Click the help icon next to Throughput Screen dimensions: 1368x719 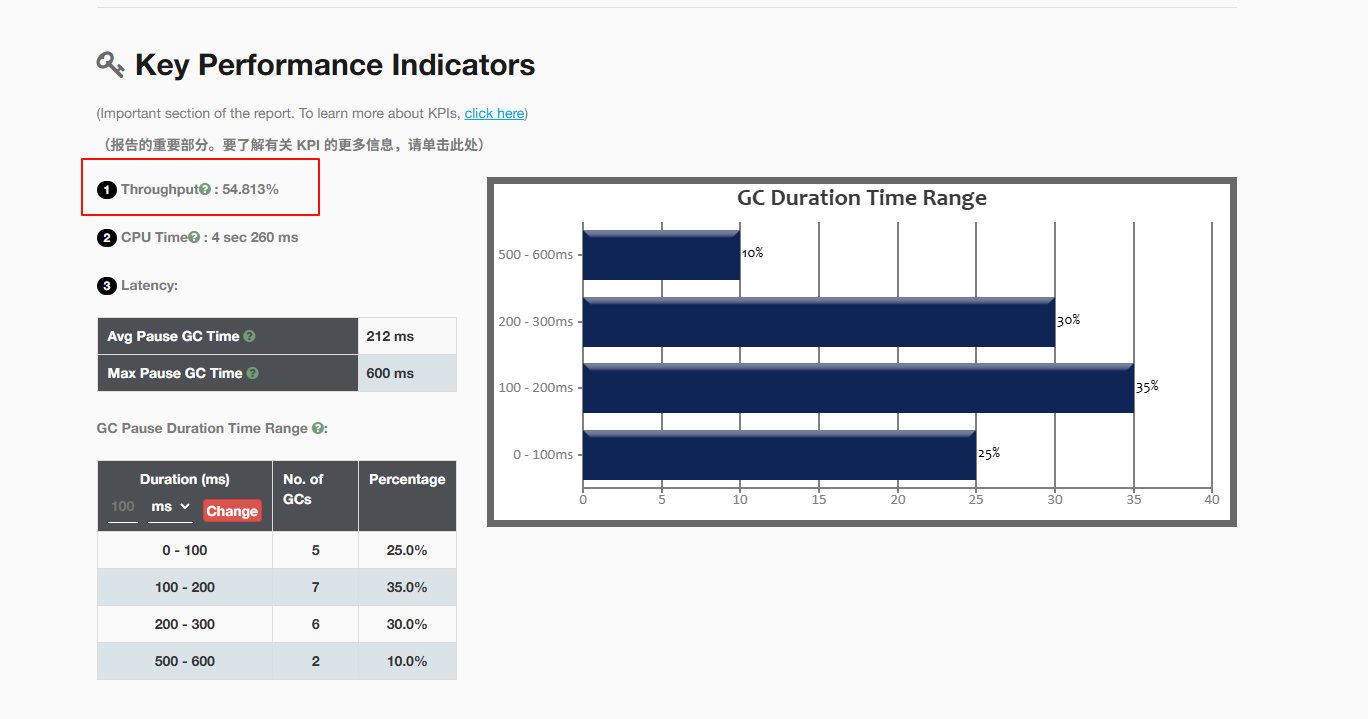click(205, 189)
